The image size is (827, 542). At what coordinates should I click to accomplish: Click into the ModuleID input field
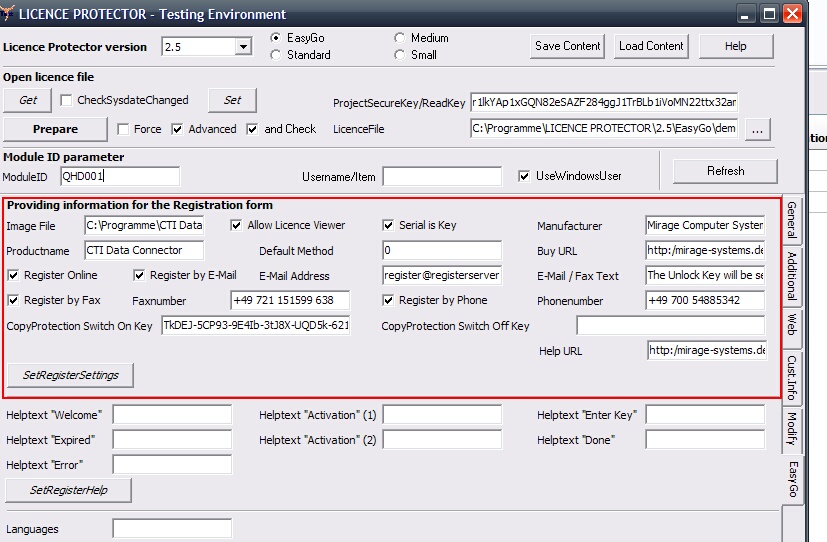tap(119, 176)
